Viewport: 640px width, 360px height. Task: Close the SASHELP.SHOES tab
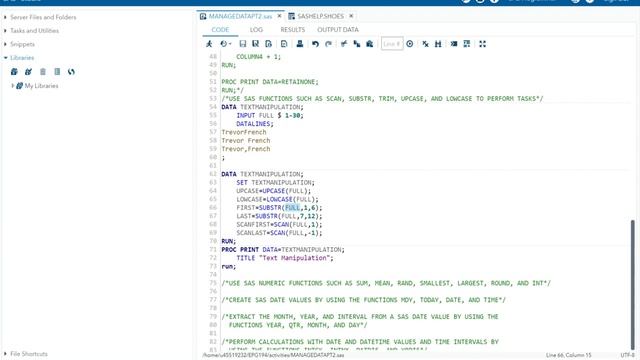click(x=351, y=16)
